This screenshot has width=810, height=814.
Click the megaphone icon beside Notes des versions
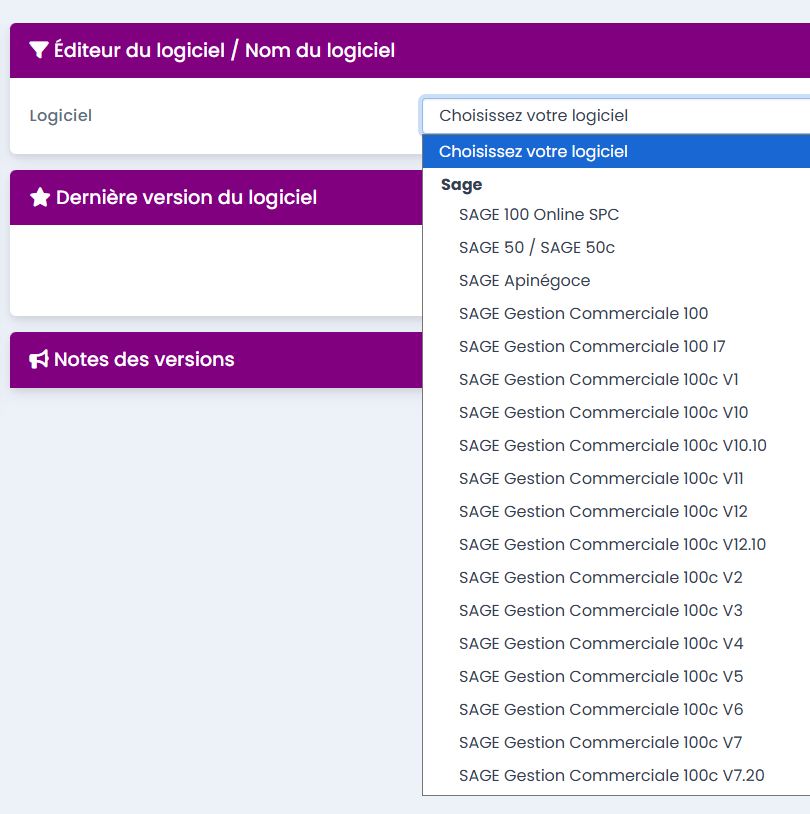point(39,359)
